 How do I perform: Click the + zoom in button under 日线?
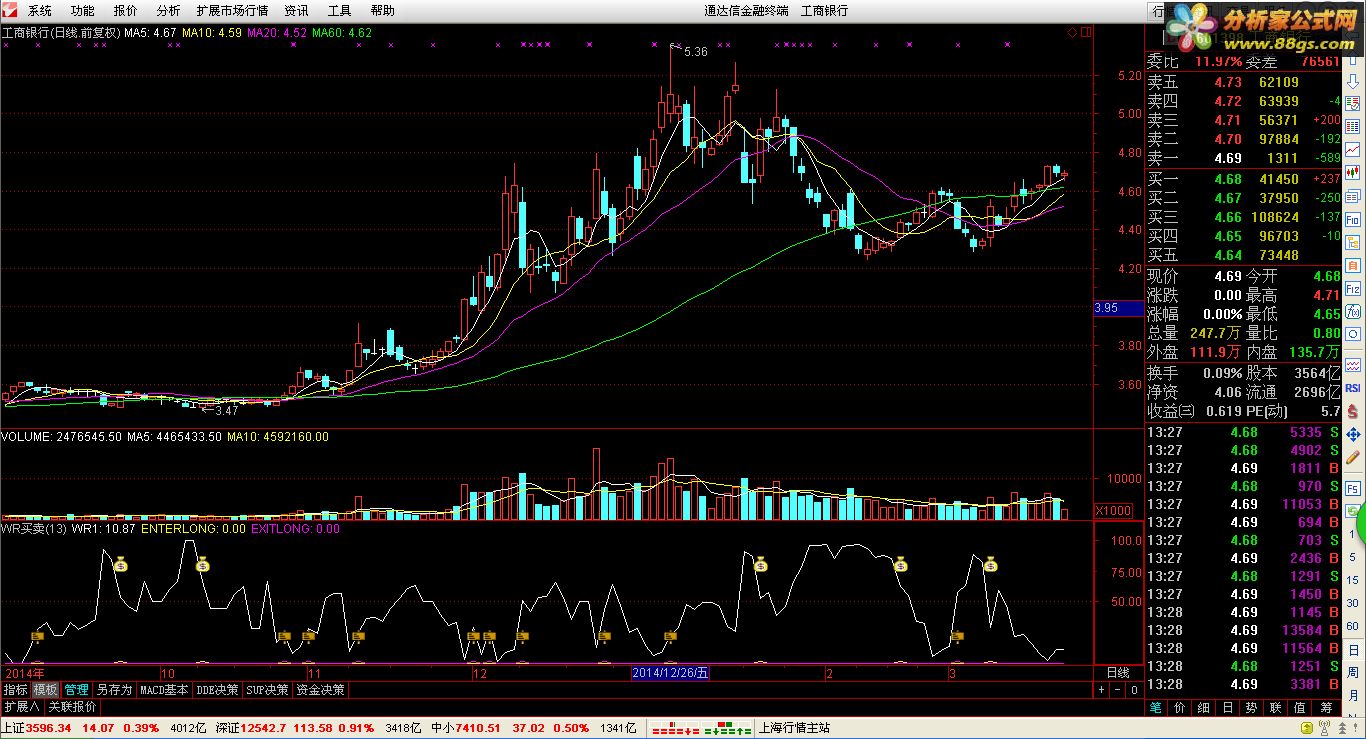click(x=1102, y=690)
